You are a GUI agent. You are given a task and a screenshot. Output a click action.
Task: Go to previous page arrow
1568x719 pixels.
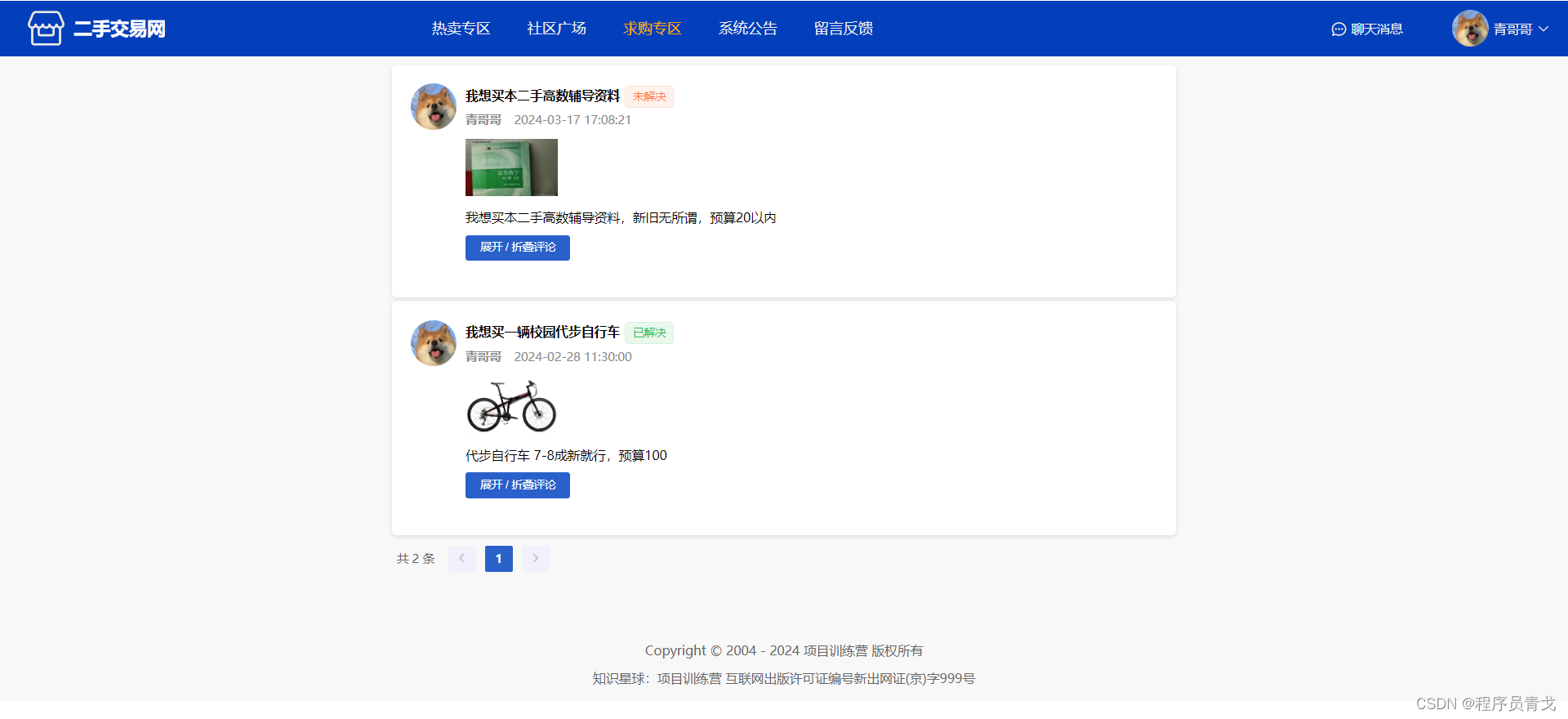click(x=462, y=559)
